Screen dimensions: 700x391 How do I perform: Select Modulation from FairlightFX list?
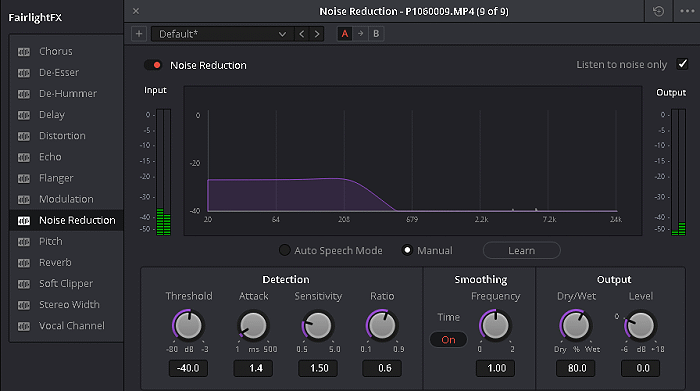(66, 199)
